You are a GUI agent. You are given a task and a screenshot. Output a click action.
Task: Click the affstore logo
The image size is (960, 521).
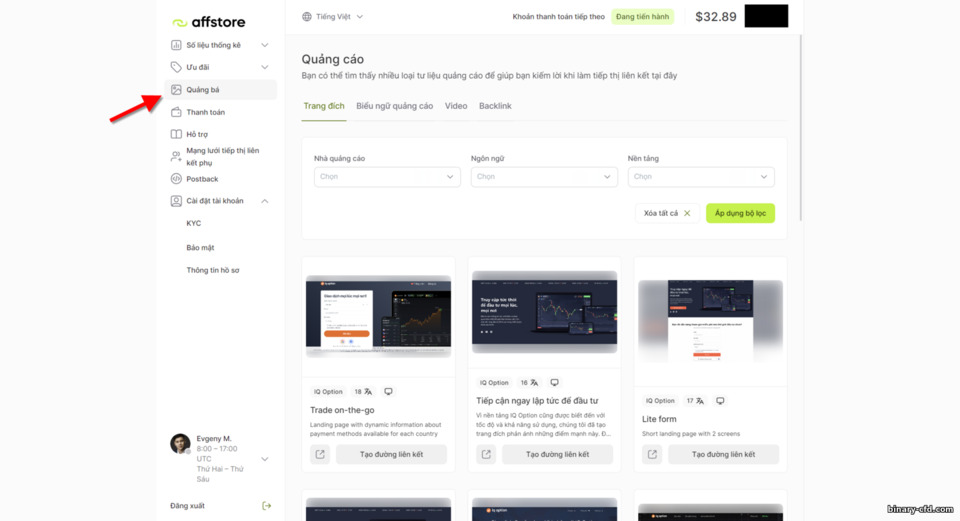click(209, 22)
